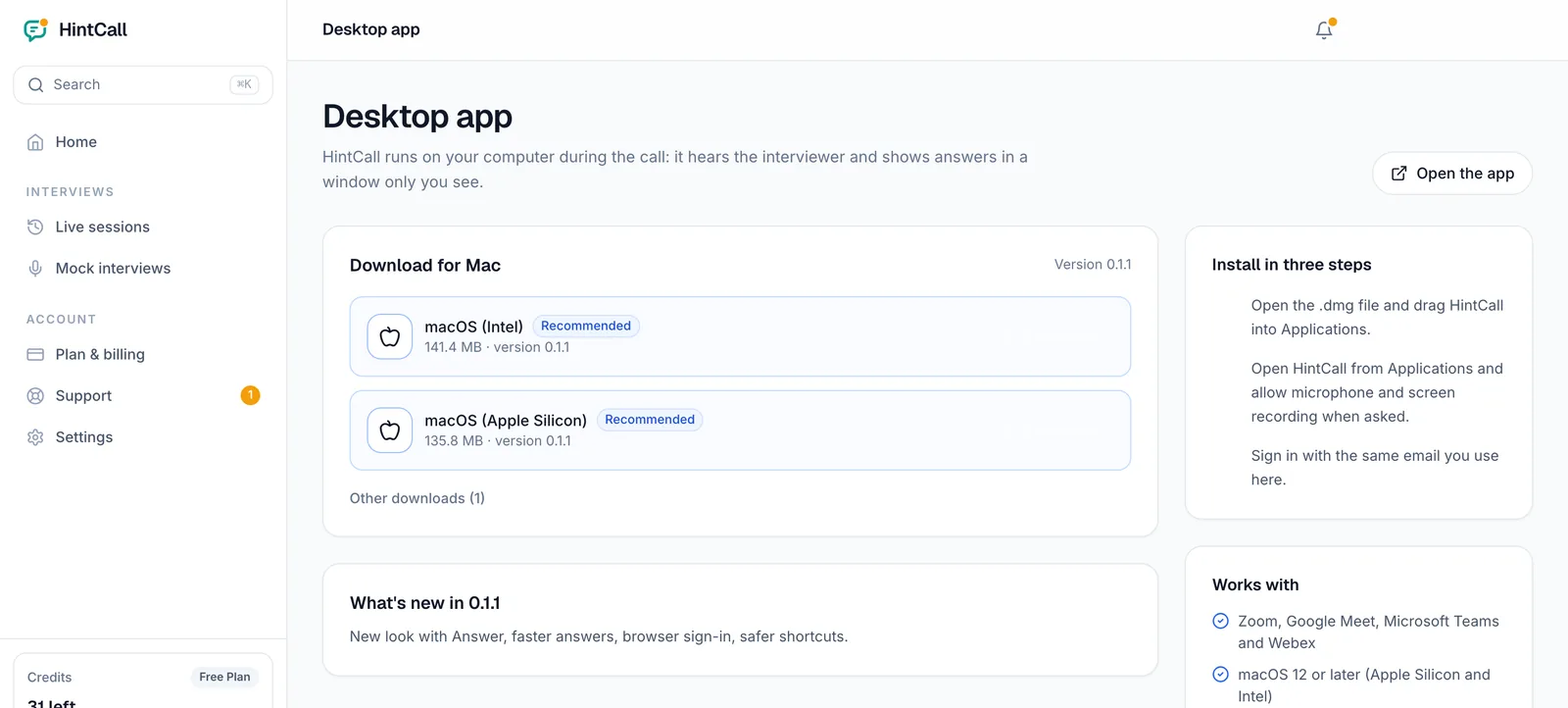This screenshot has width=1568, height=708.
Task: Click the Credits label in the sidebar
Action: [x=50, y=678]
